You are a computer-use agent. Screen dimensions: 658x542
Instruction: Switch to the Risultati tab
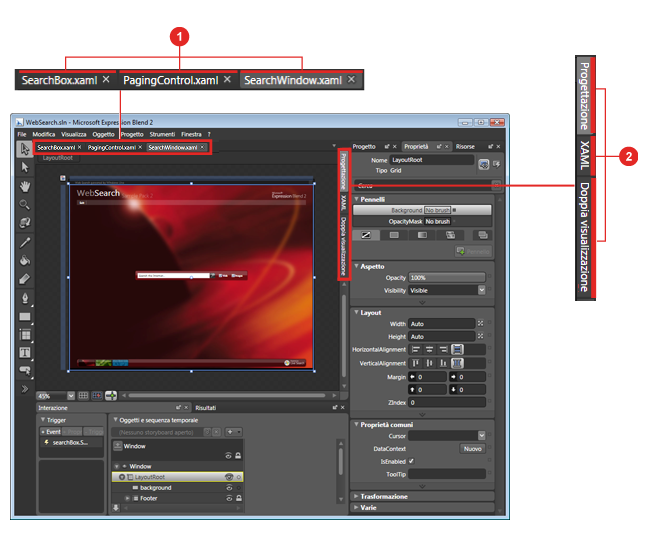(206, 407)
